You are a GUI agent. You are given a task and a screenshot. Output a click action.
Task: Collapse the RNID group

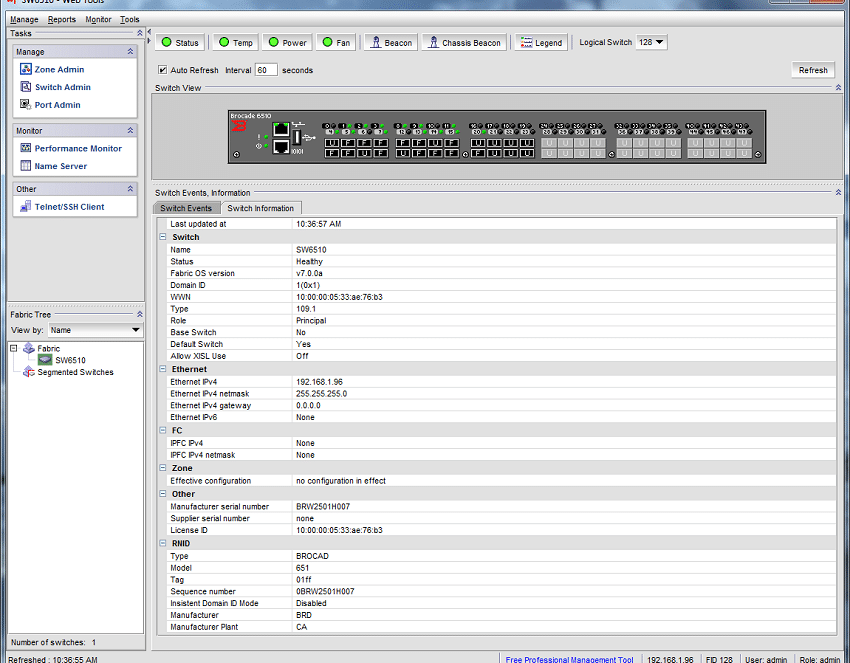pos(163,543)
